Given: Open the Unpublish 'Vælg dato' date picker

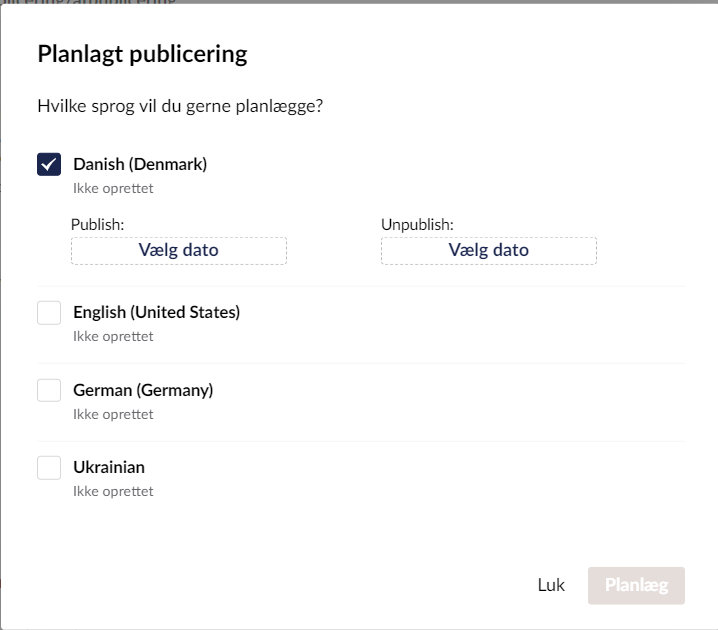Looking at the screenshot, I should click(x=488, y=250).
